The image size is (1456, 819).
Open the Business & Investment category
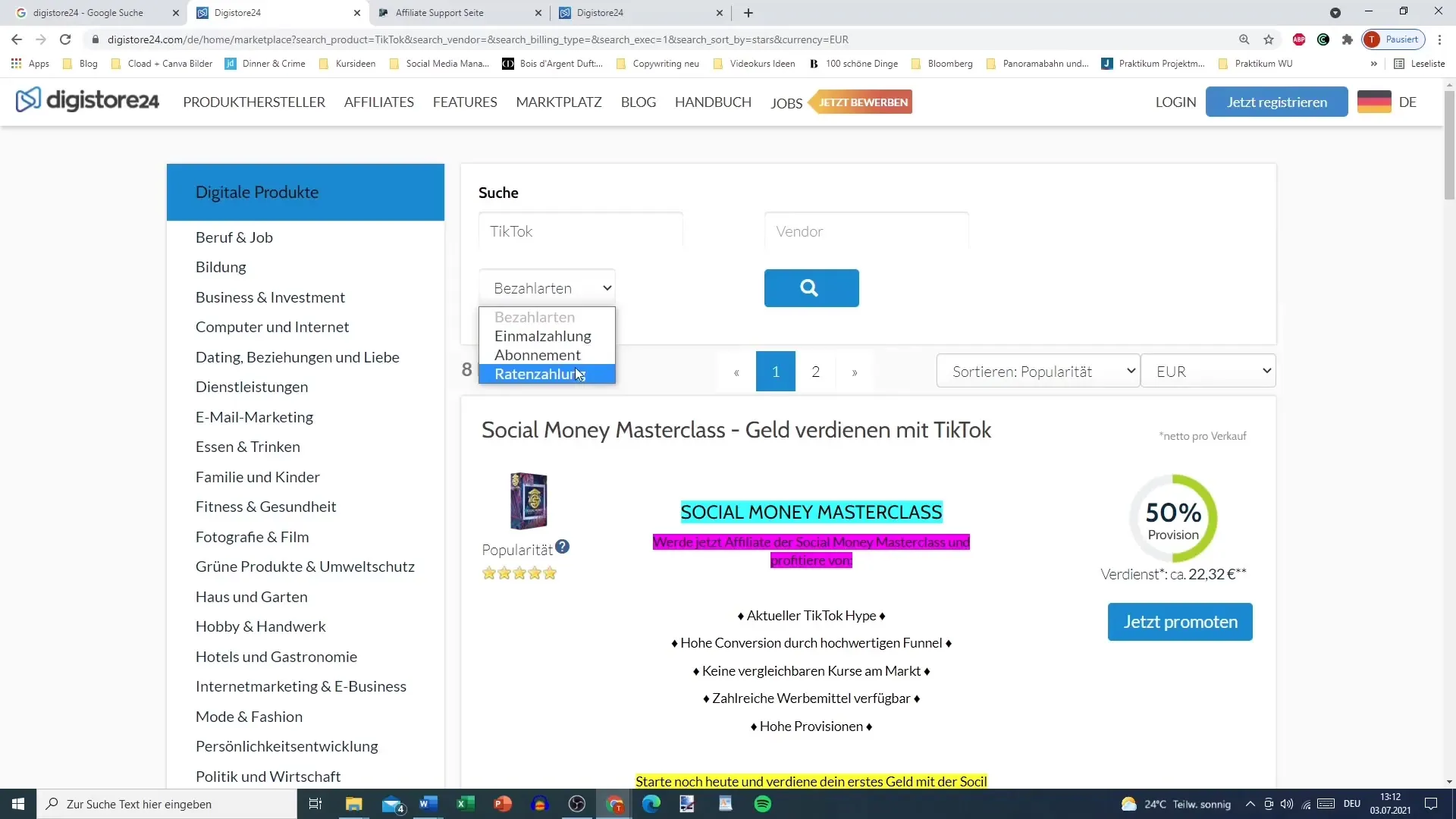[270, 297]
